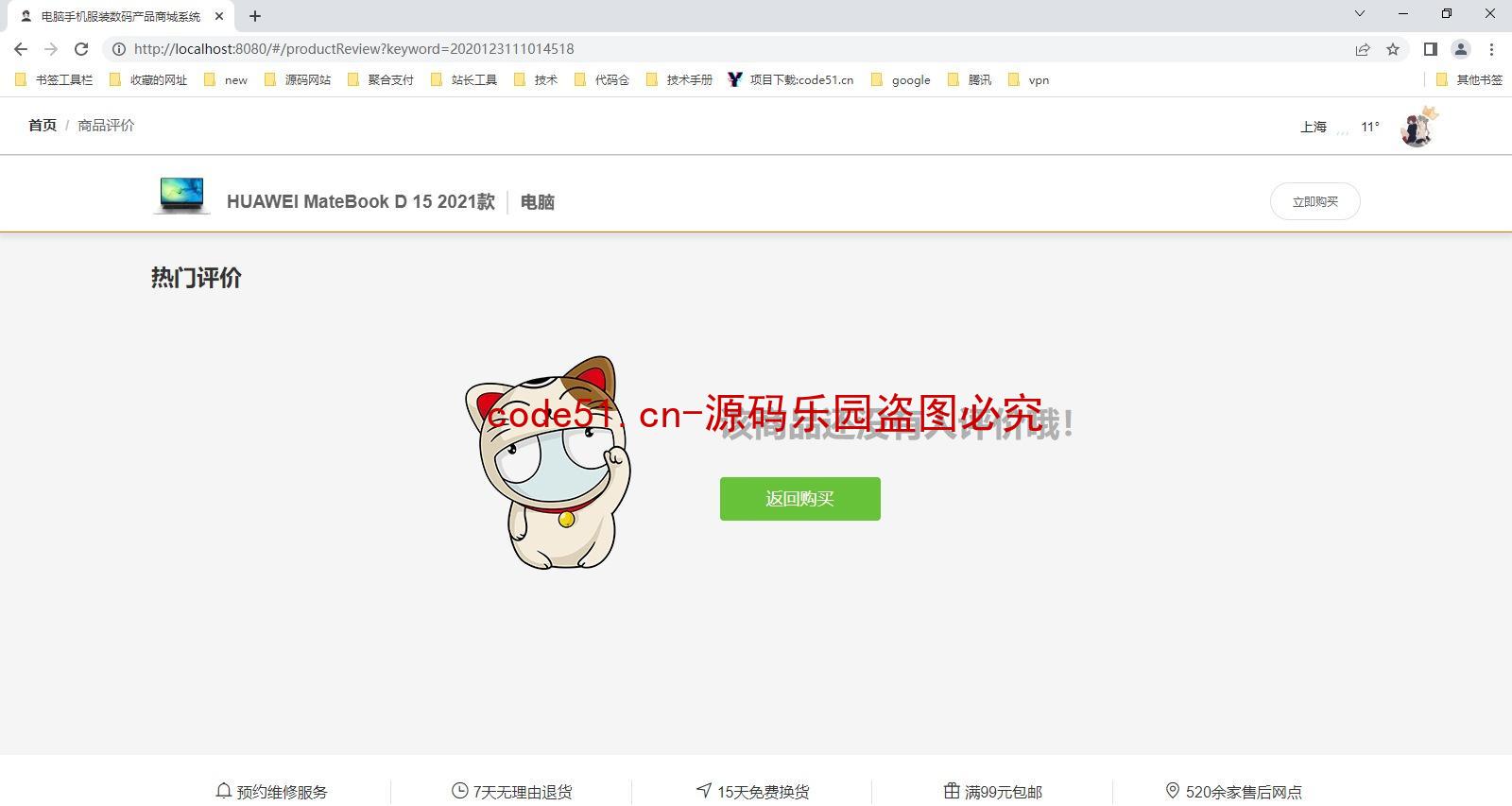This screenshot has height=806, width=1512.
Task: Toggle the browser side panel icon
Action: point(1431,49)
